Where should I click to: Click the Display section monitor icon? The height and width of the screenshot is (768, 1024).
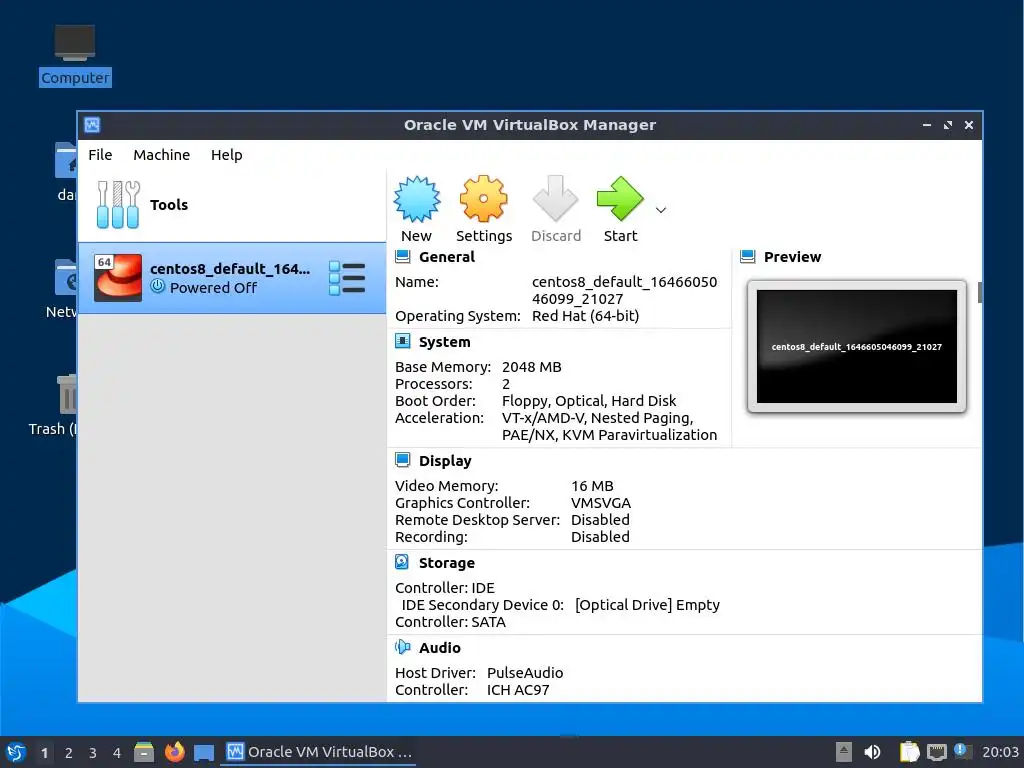[x=403, y=460]
